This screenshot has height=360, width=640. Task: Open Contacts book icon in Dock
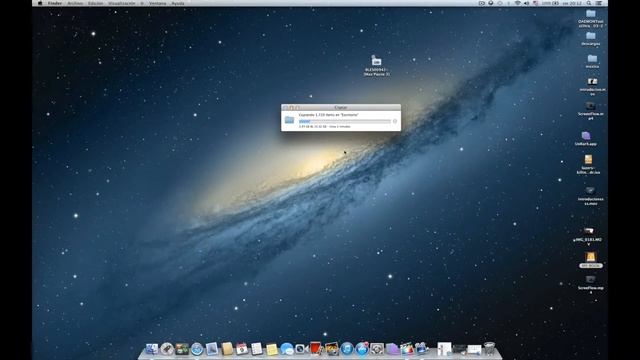[x=227, y=349]
